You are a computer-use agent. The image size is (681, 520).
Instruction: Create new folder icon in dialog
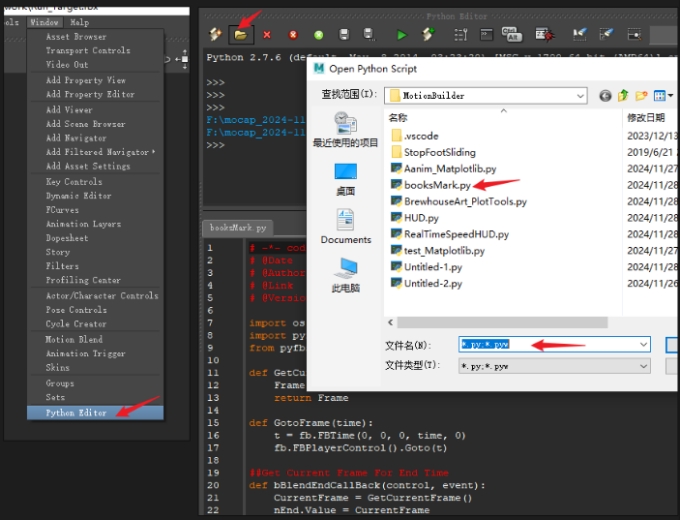coord(641,96)
